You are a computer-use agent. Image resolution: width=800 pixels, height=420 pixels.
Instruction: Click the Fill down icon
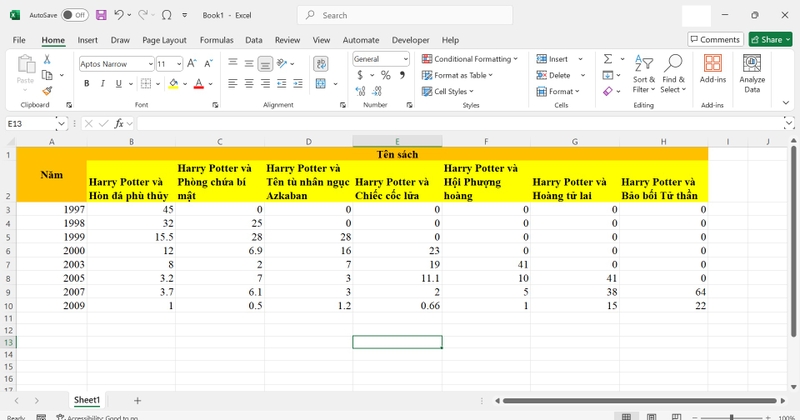[x=608, y=76]
